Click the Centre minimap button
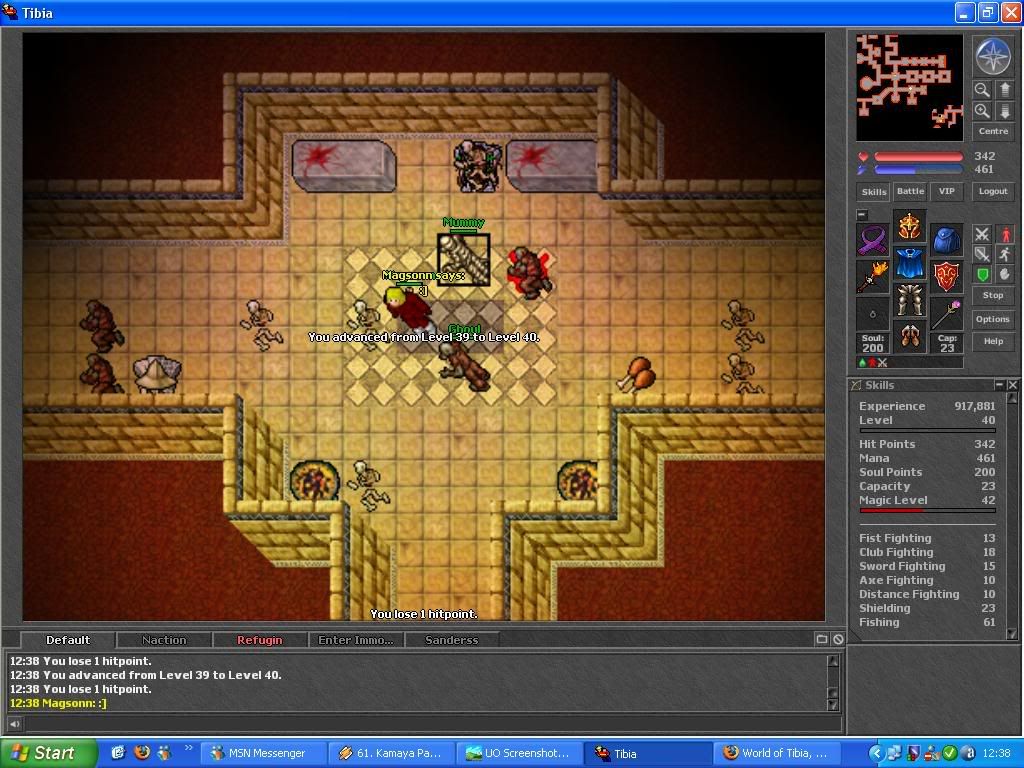The image size is (1024, 768). (993, 131)
